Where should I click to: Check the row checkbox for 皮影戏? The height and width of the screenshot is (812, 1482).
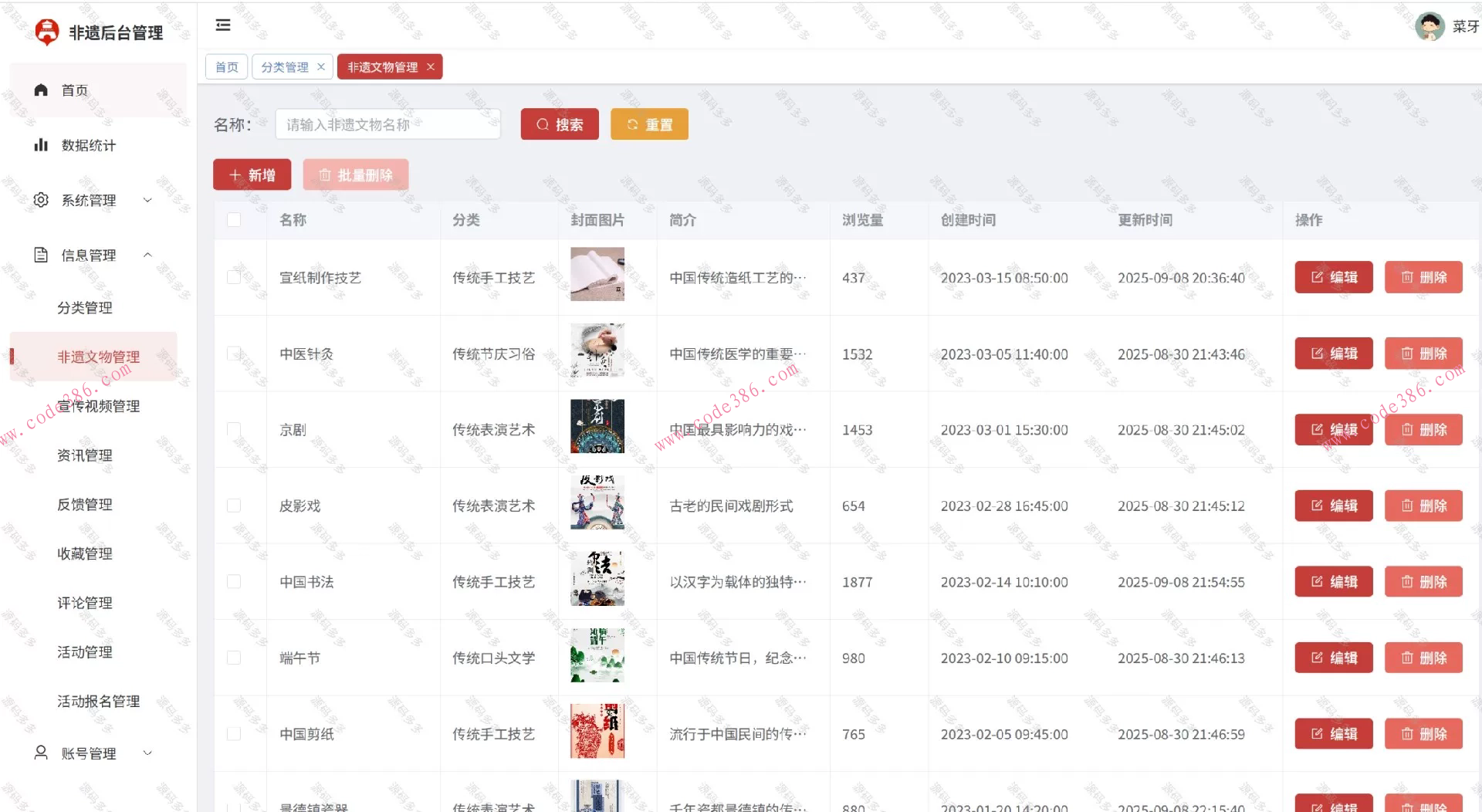pos(235,506)
